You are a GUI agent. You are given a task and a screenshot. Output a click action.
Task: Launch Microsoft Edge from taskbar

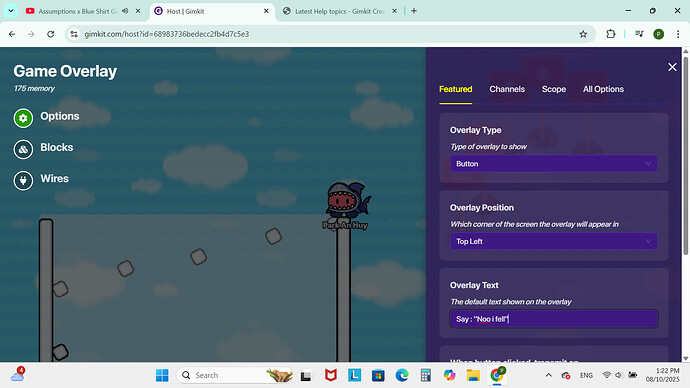[402, 375]
